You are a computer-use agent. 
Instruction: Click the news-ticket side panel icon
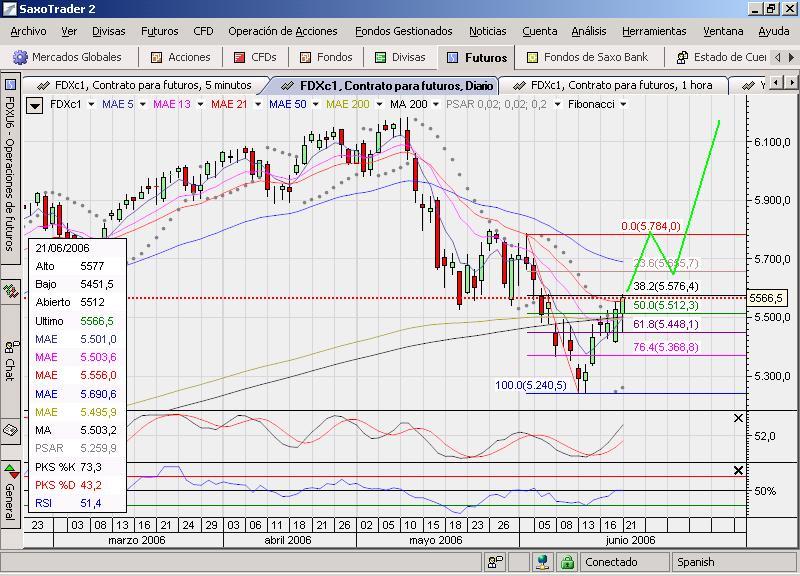[10, 430]
